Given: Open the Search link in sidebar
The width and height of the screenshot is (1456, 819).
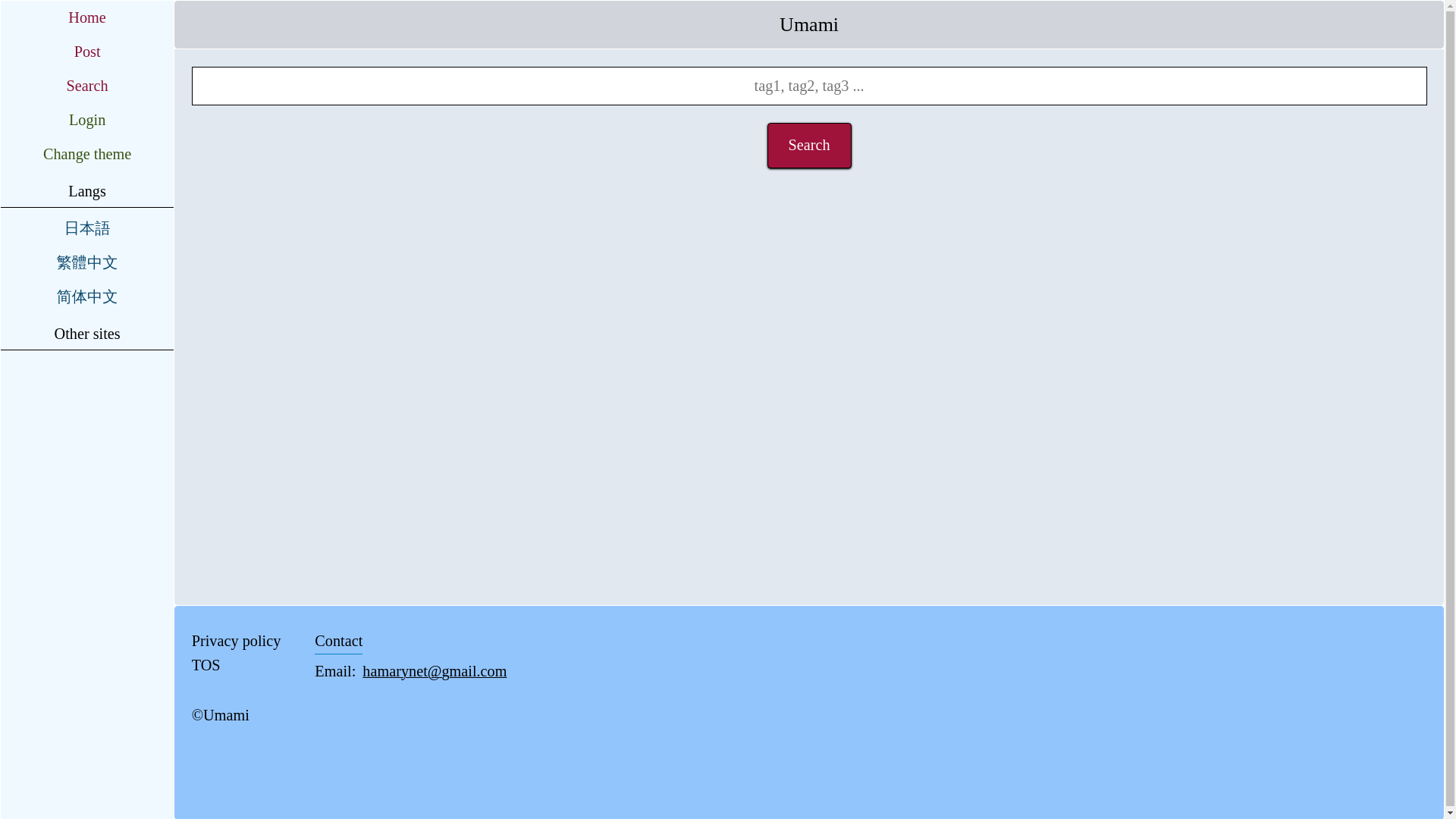Looking at the screenshot, I should click(x=86, y=86).
